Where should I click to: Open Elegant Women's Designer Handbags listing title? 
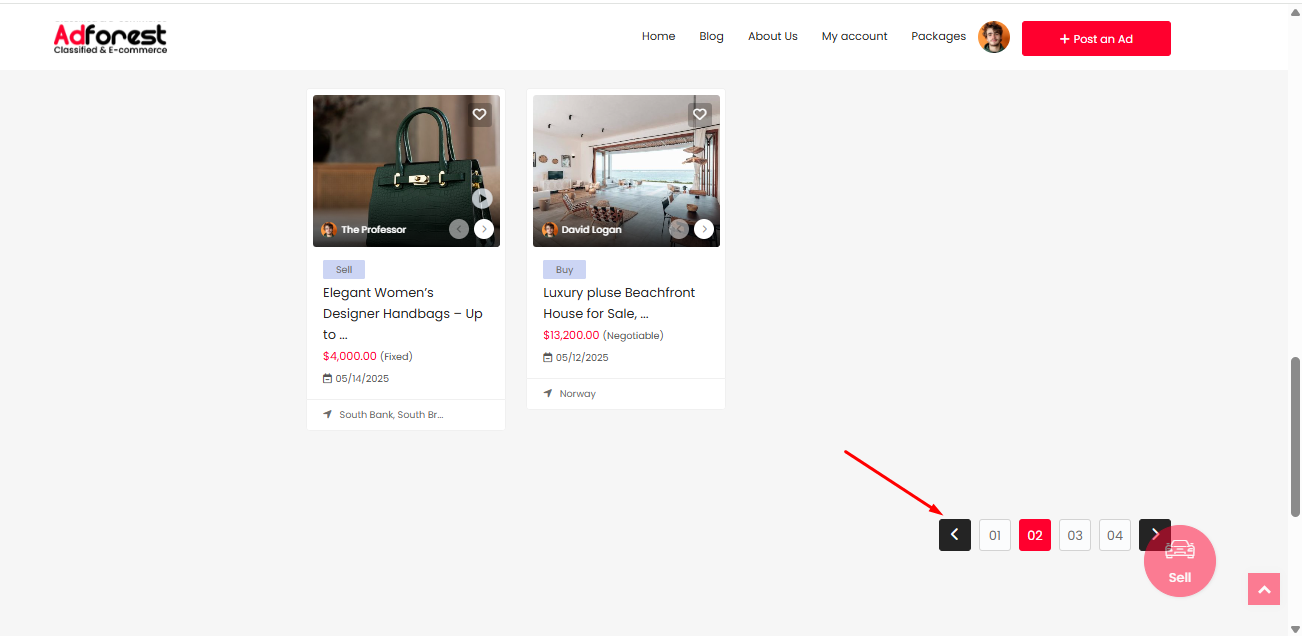403,313
